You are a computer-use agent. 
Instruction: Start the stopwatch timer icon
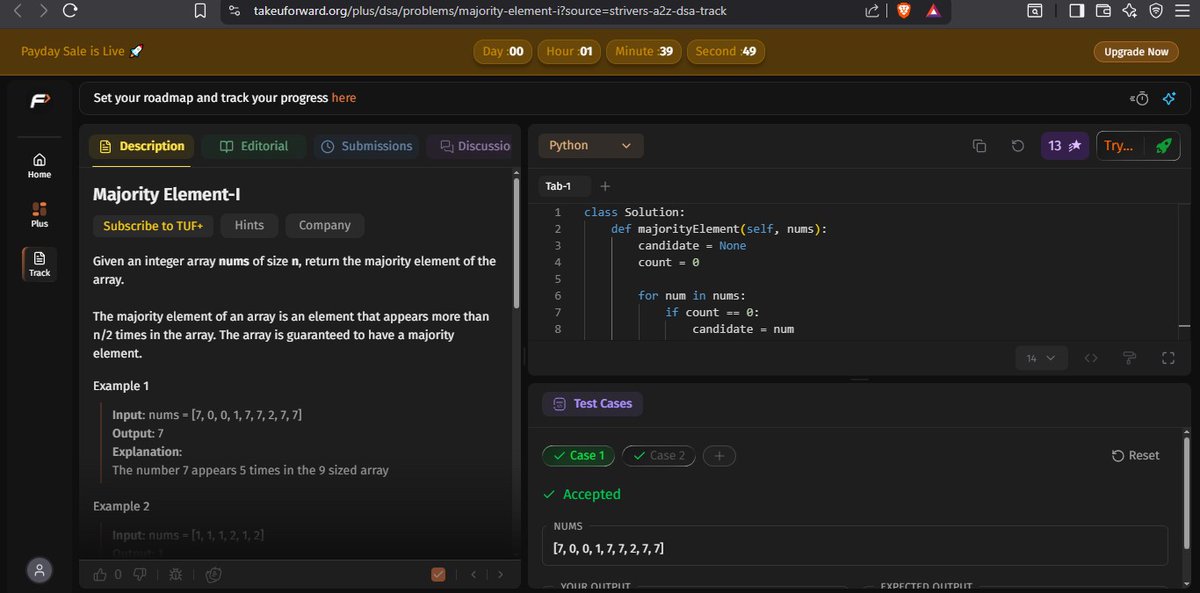click(1140, 98)
